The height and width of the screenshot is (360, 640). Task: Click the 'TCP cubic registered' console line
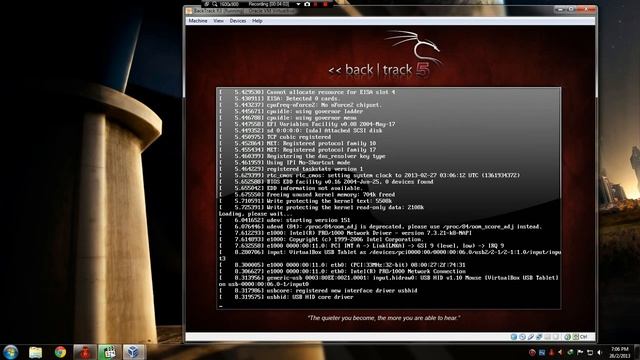tap(275, 137)
